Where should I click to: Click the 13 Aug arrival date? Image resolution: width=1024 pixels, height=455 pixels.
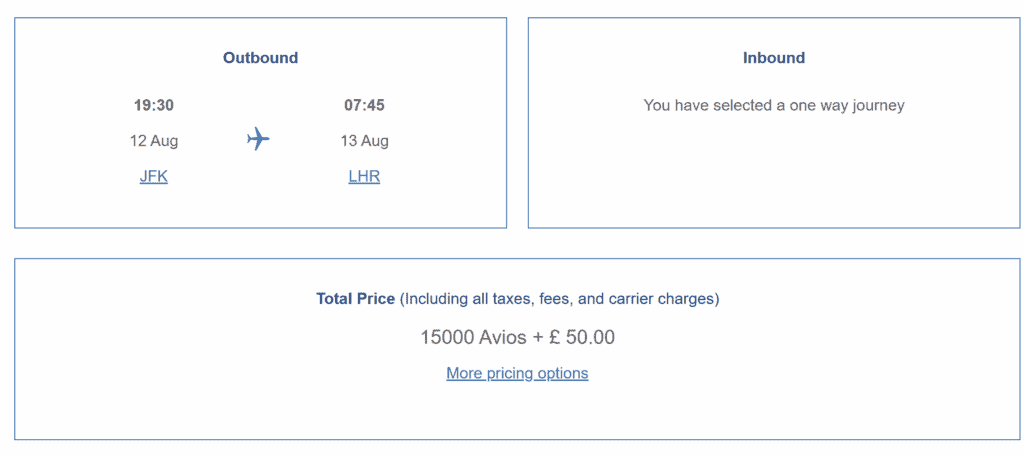[x=364, y=141]
